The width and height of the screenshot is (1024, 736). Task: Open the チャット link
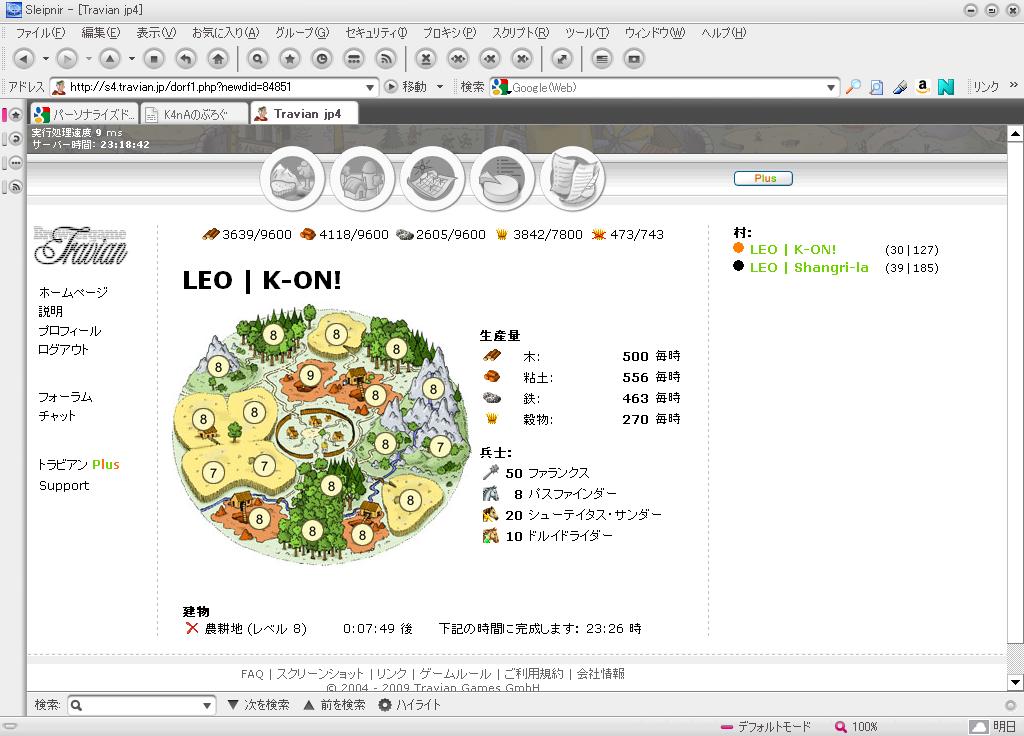pyautogui.click(x=57, y=415)
